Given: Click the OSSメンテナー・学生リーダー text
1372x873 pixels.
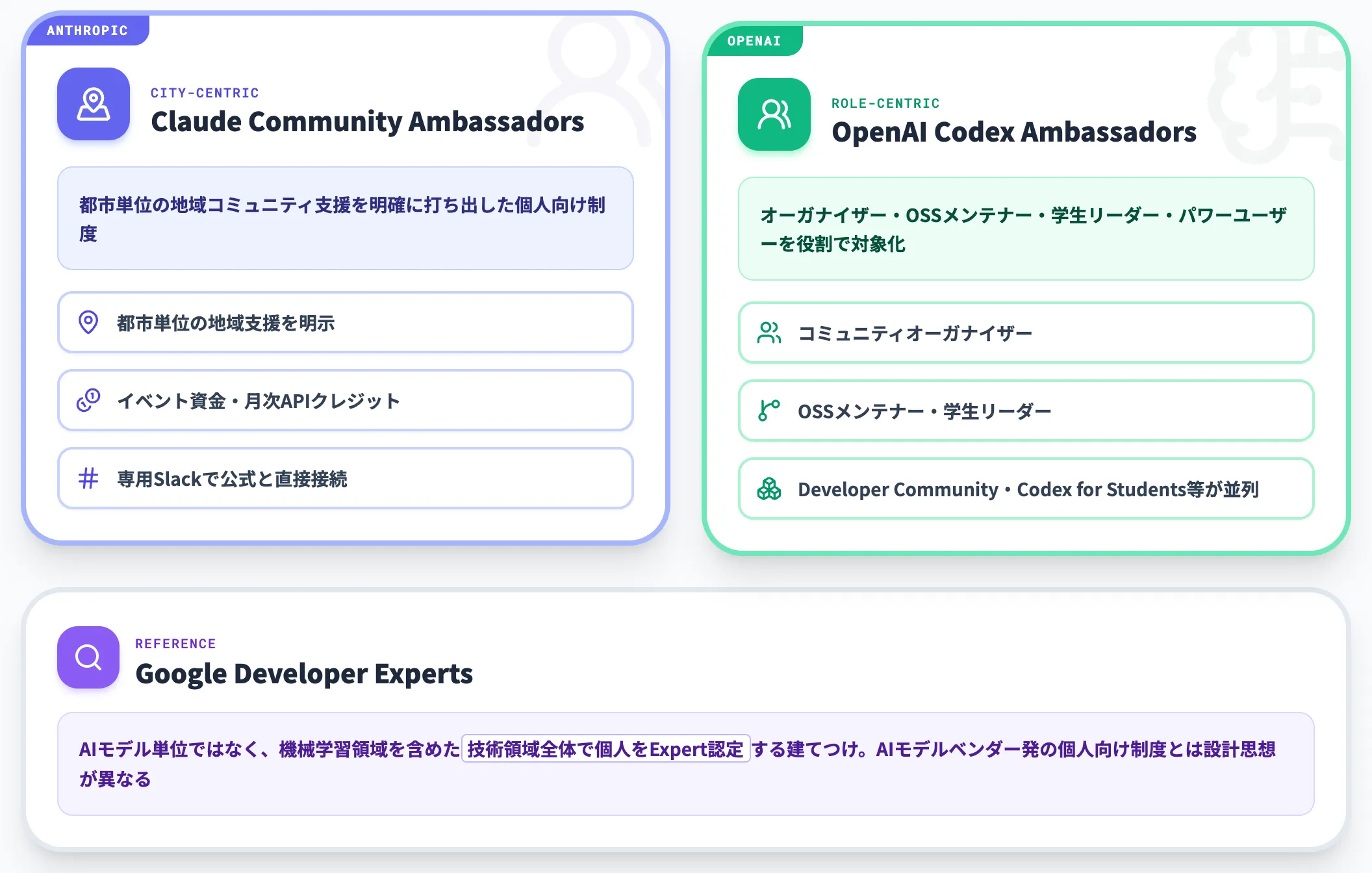Looking at the screenshot, I should (924, 411).
